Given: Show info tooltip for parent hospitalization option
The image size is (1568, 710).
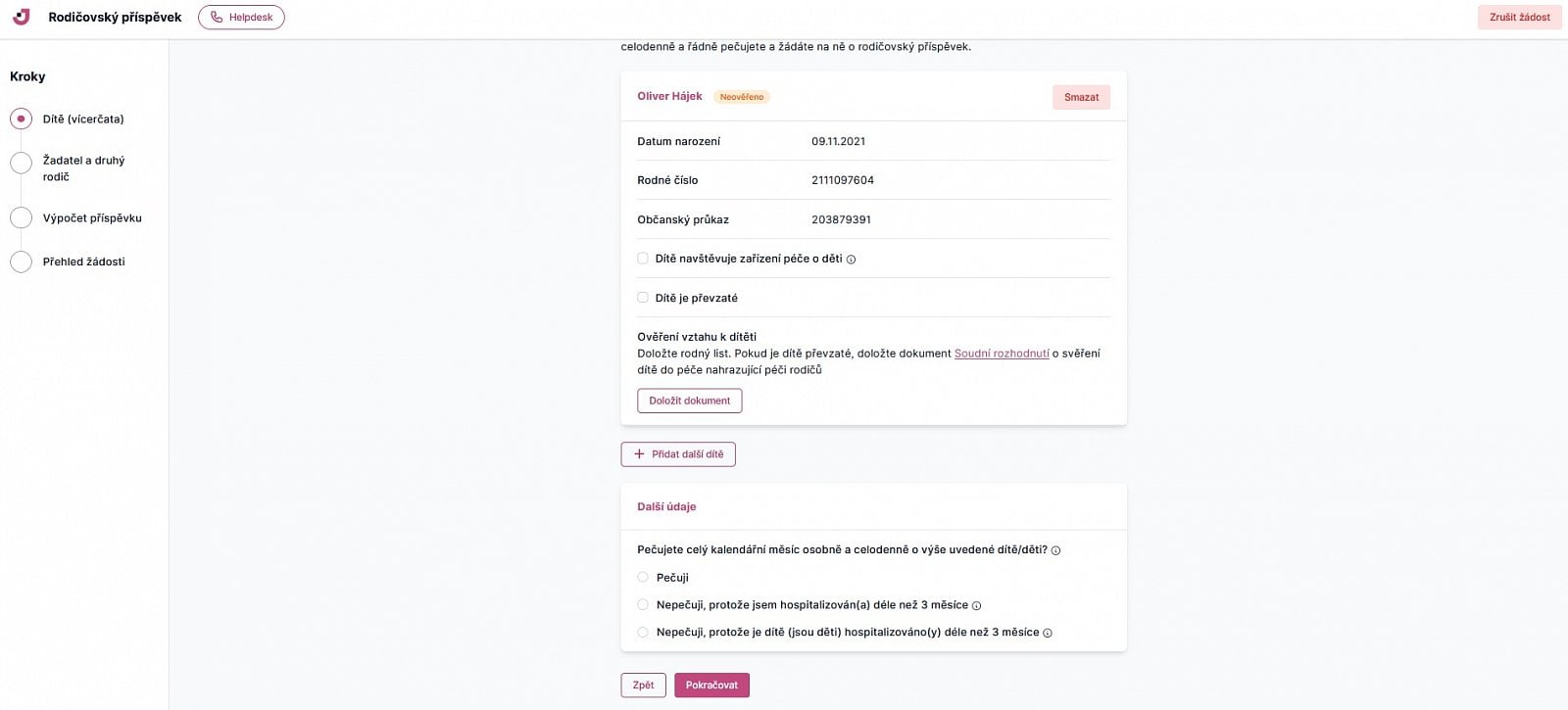Looking at the screenshot, I should (x=976, y=605).
